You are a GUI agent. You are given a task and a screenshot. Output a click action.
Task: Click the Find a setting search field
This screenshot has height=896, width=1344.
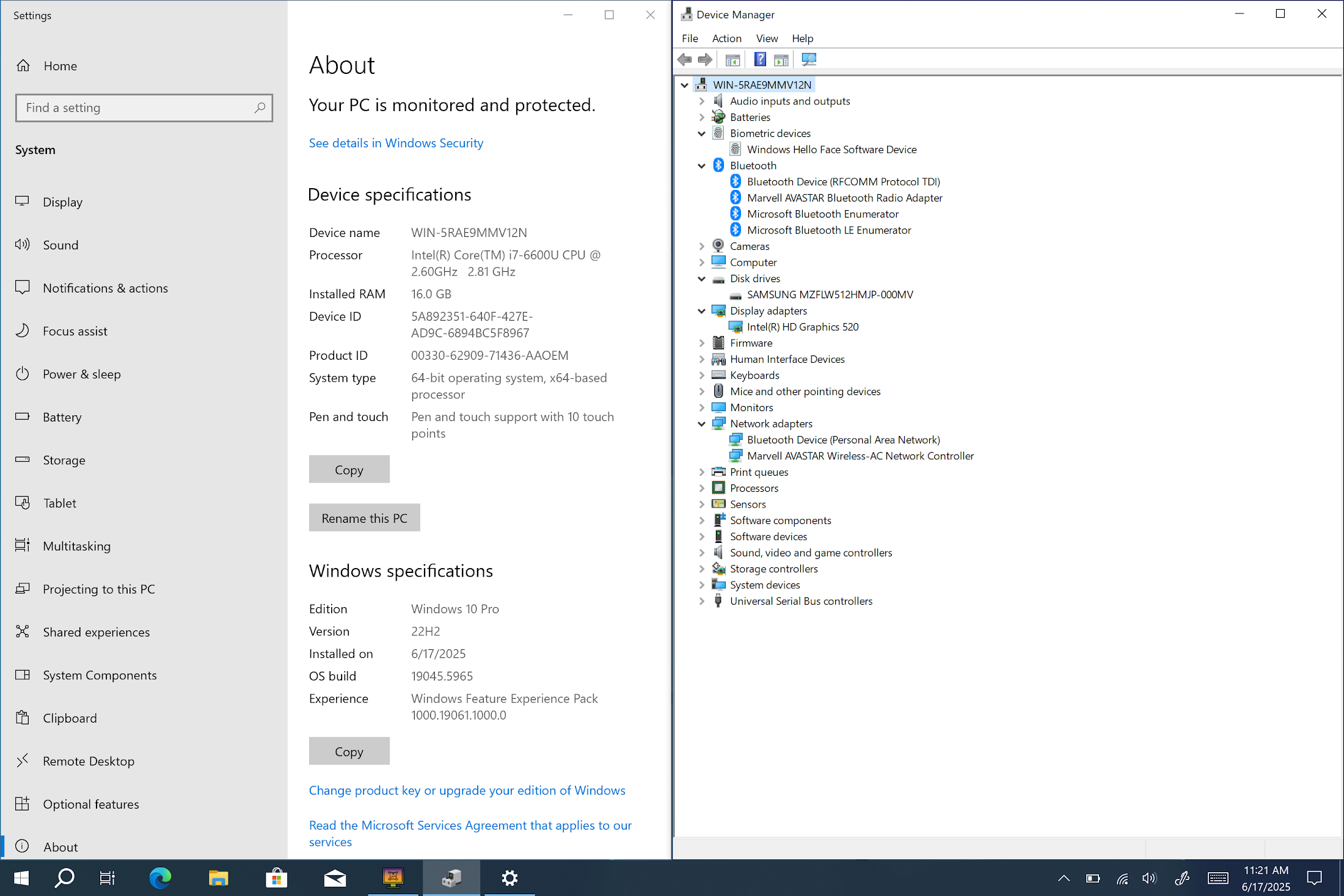click(x=144, y=107)
